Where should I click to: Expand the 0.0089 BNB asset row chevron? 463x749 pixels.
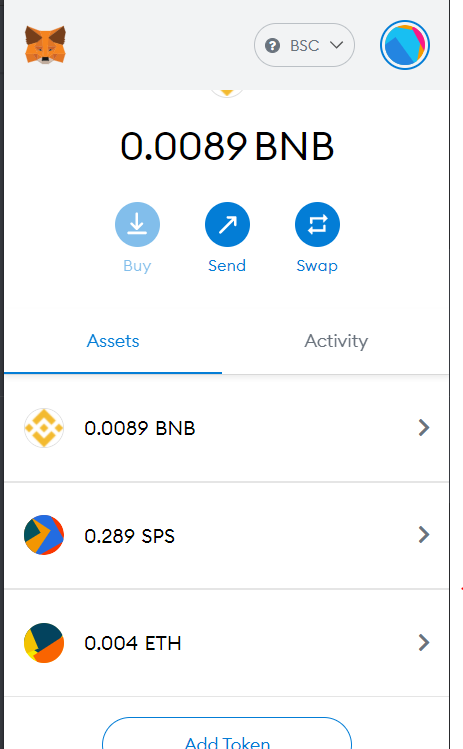pos(423,428)
